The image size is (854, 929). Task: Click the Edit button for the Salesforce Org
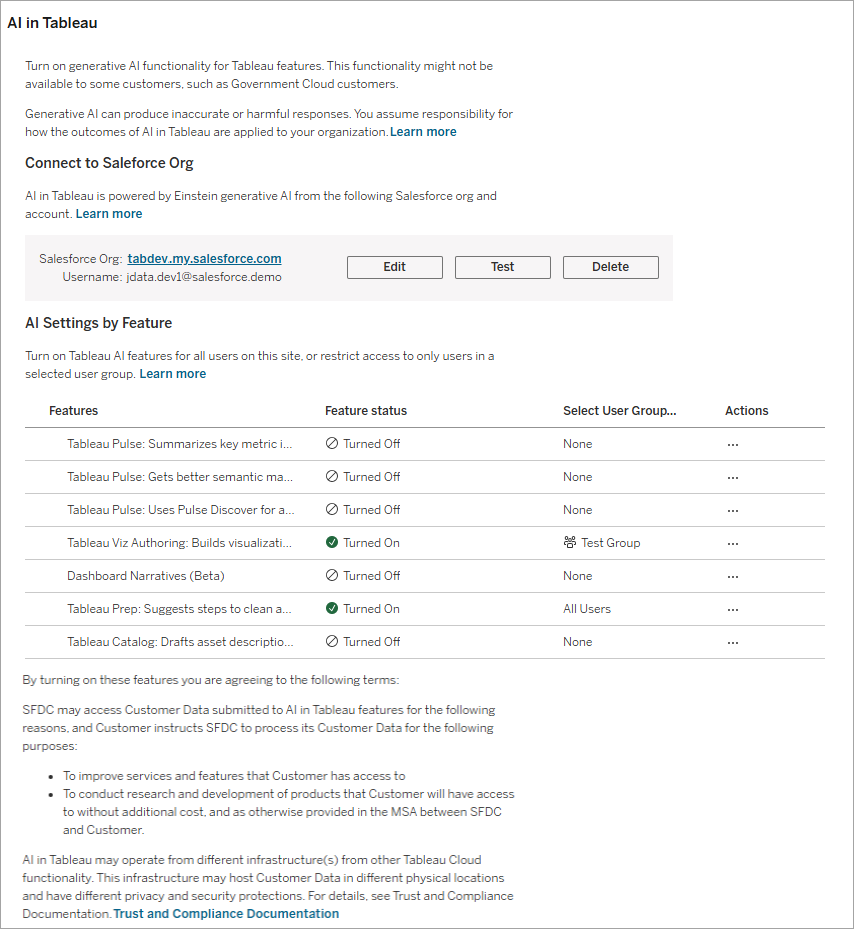point(394,267)
